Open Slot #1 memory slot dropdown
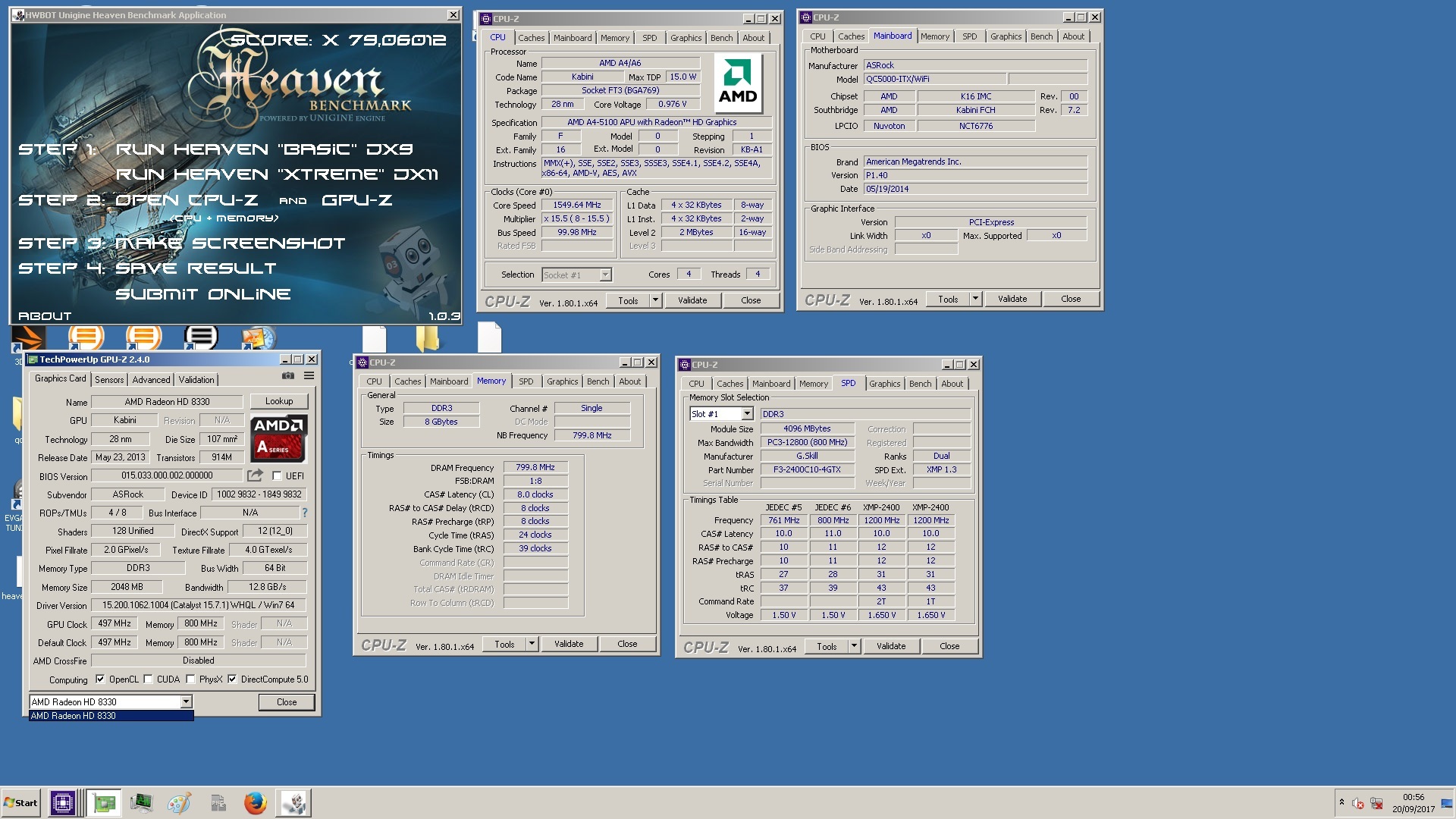Image resolution: width=1456 pixels, height=819 pixels. 746,414
